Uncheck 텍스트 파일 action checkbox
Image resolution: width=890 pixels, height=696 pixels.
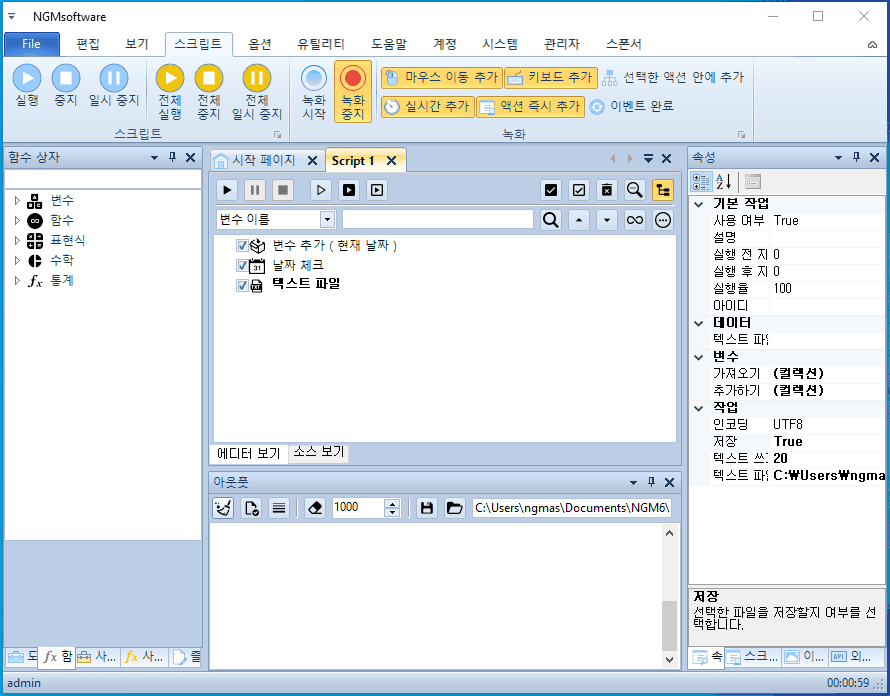pos(242,285)
